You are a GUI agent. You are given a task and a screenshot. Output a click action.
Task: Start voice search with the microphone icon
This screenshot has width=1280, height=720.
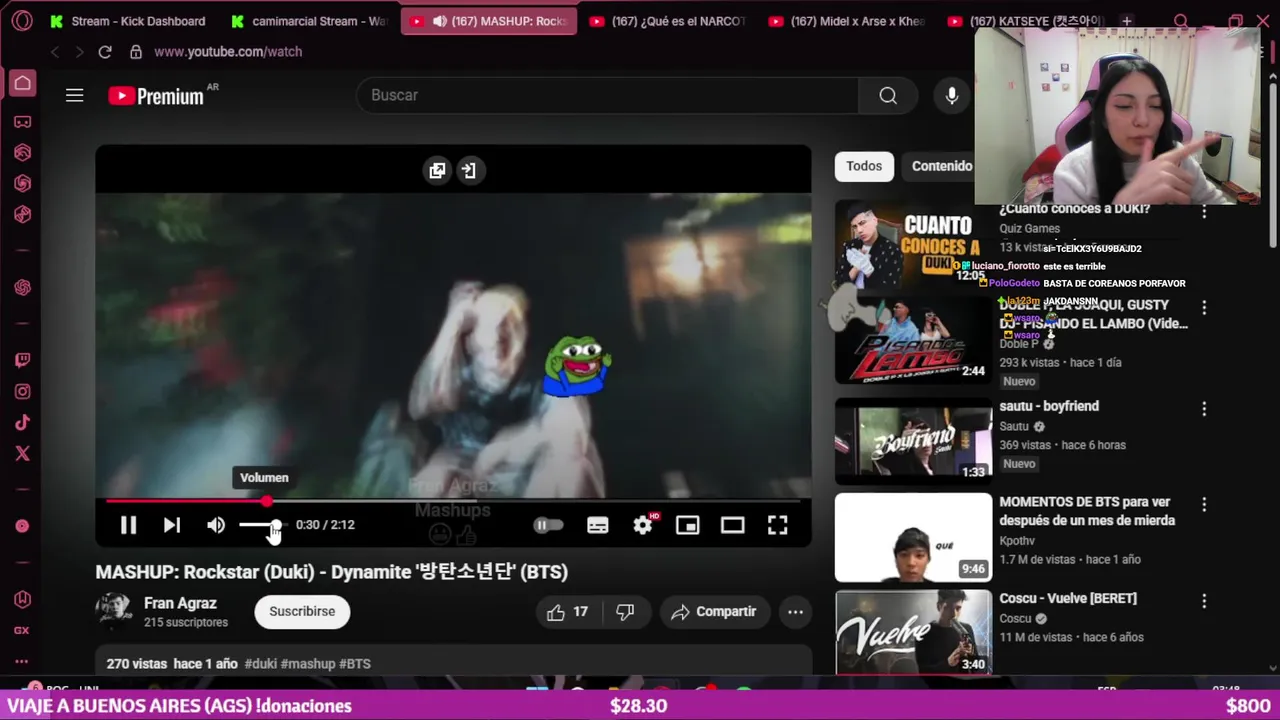952,95
